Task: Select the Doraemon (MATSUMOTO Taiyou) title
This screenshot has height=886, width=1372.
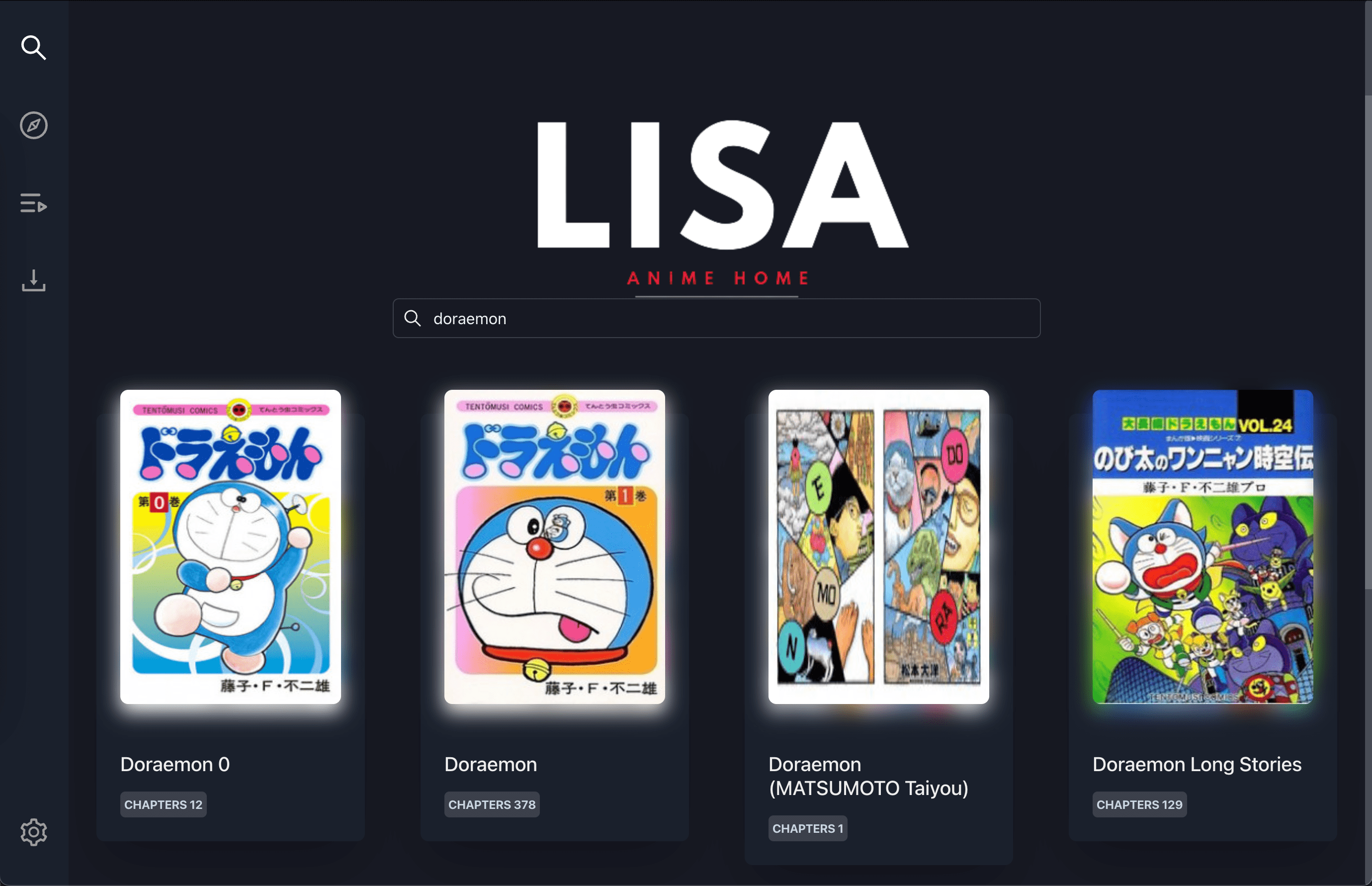Action: [868, 776]
